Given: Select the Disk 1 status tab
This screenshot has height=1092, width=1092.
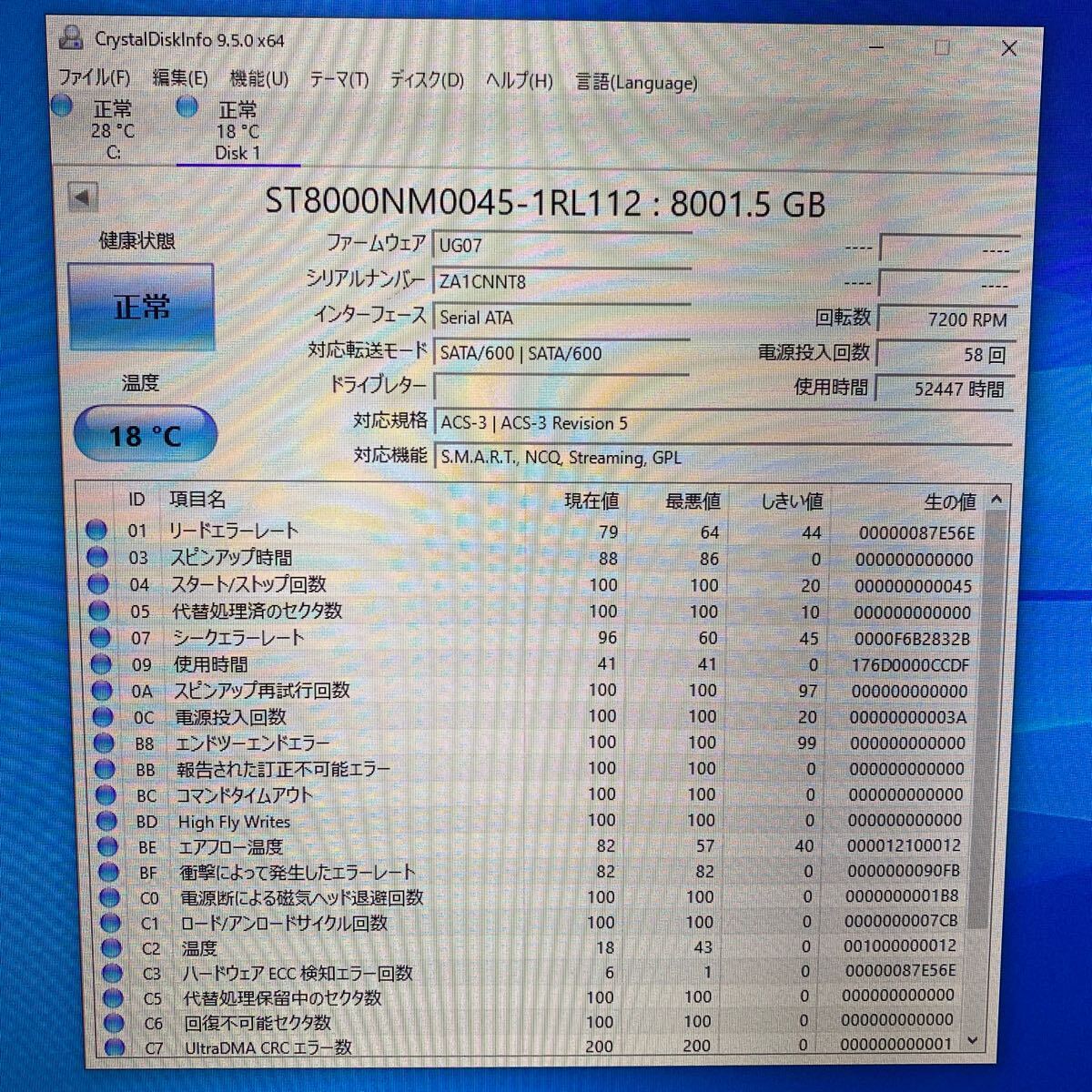Looking at the screenshot, I should 238,131.
